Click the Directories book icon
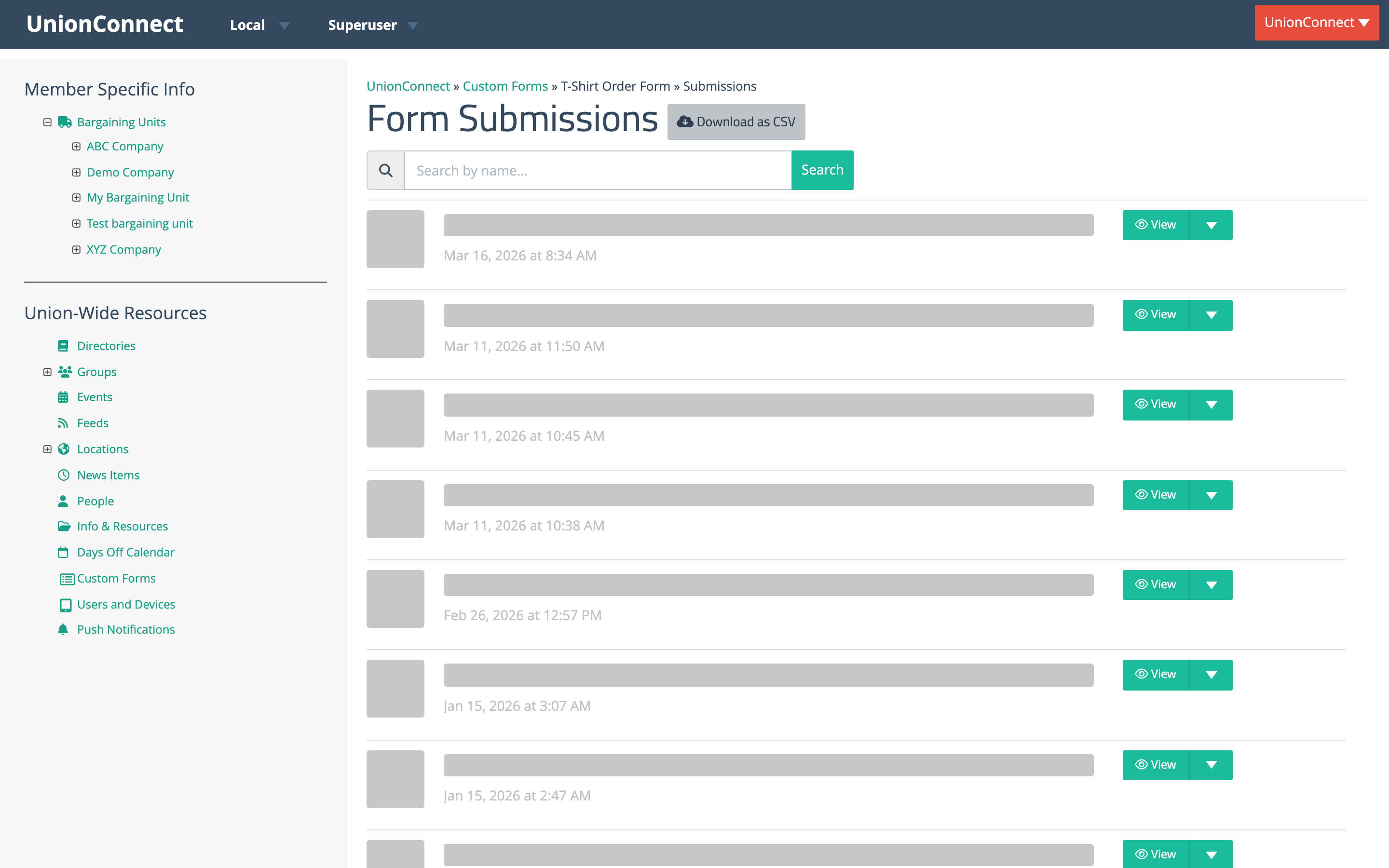The width and height of the screenshot is (1389, 868). coord(63,346)
